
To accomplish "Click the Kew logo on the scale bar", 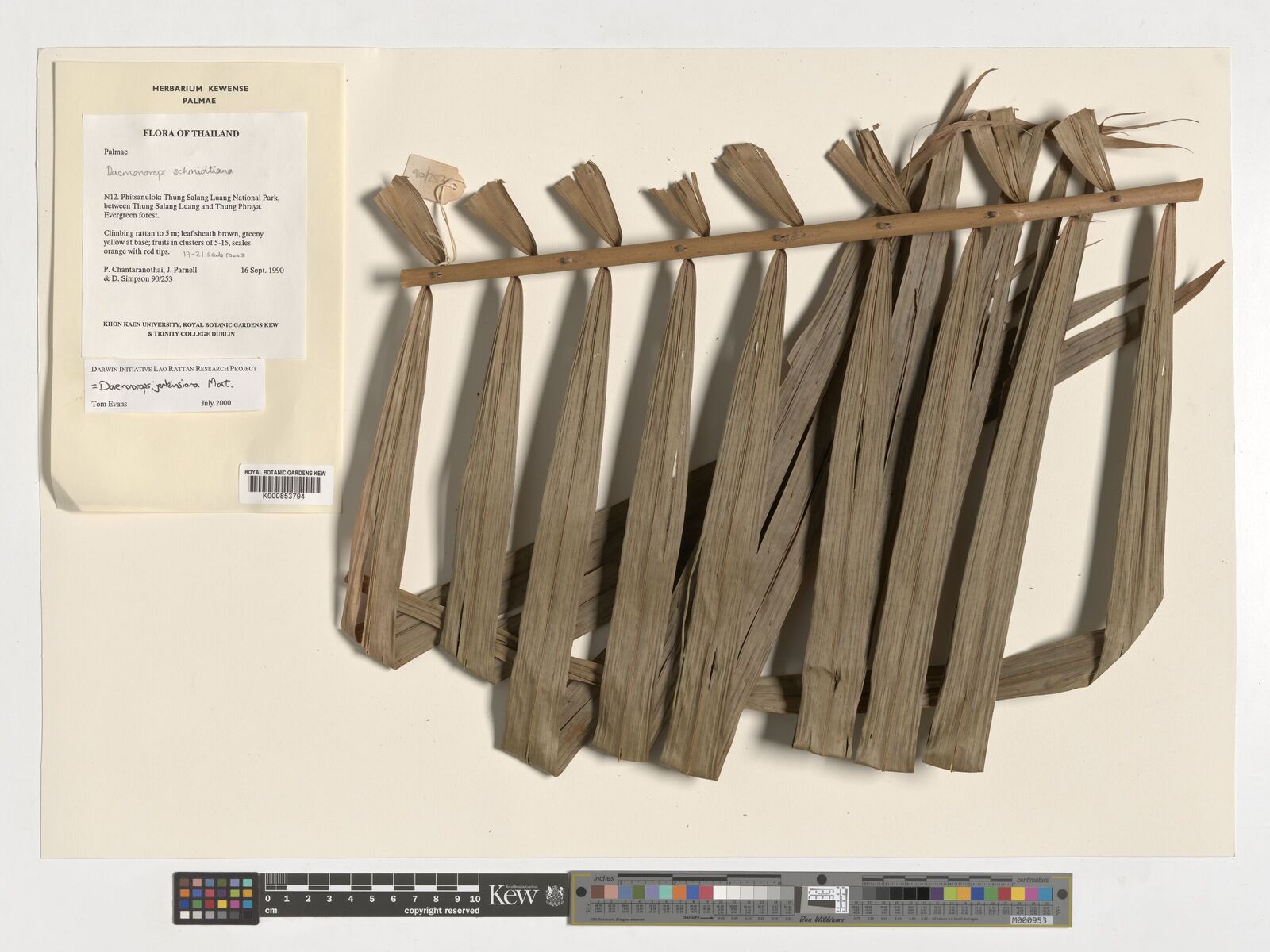I will click(513, 896).
